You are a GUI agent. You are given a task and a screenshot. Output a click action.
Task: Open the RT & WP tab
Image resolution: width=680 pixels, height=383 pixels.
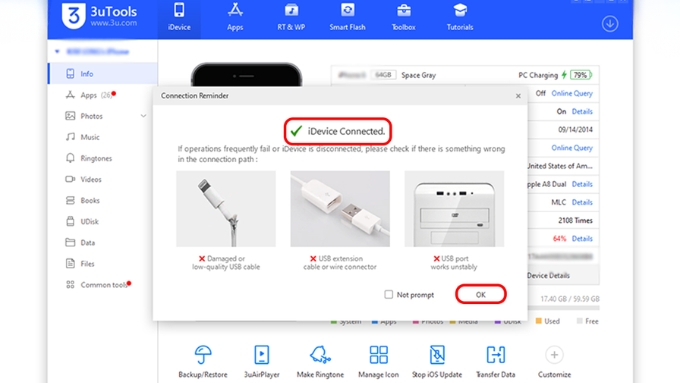point(291,17)
